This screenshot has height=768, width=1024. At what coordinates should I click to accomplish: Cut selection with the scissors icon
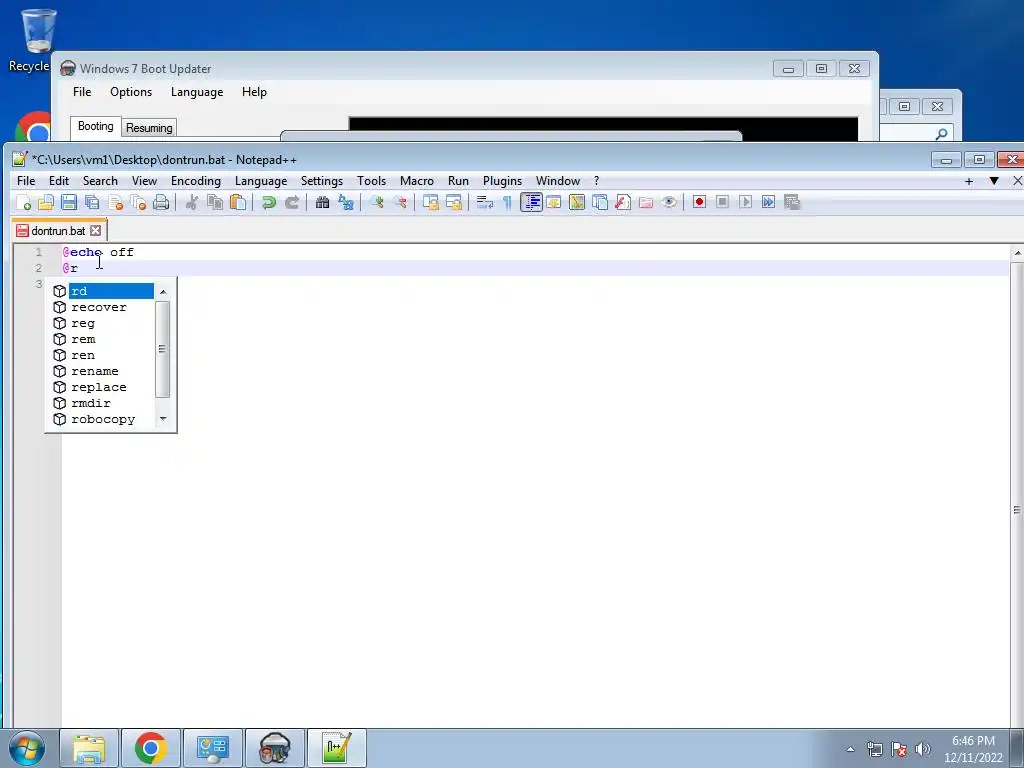click(191, 202)
